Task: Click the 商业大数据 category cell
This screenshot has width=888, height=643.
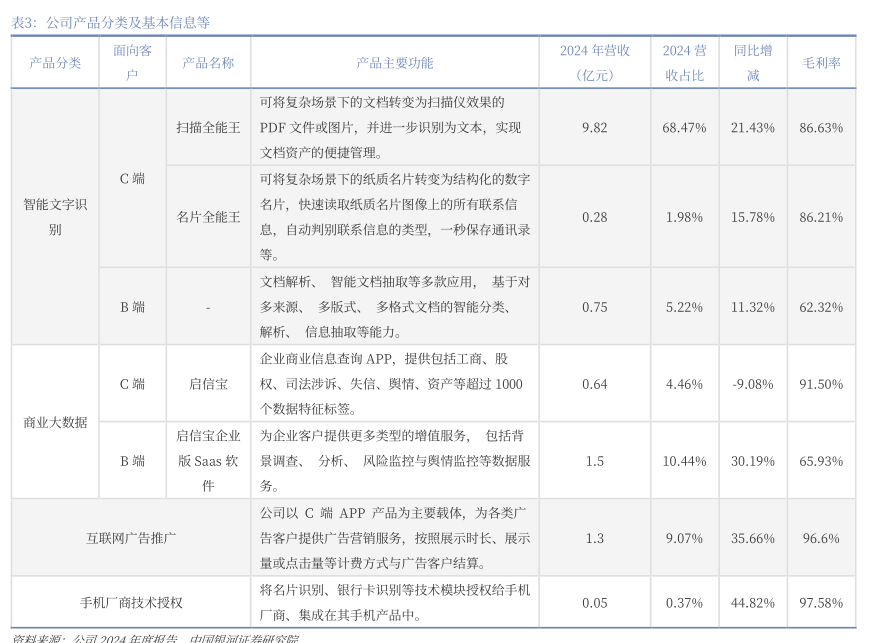Action: tap(55, 422)
